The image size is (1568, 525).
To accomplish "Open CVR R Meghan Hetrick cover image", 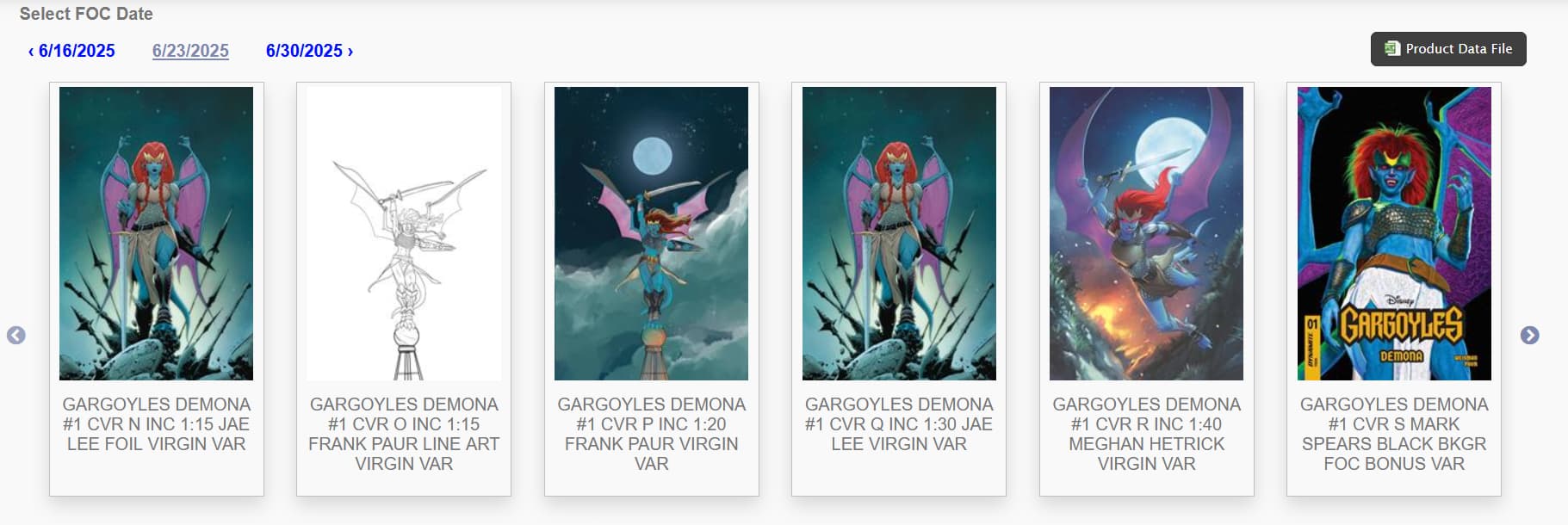I will 1146,233.
